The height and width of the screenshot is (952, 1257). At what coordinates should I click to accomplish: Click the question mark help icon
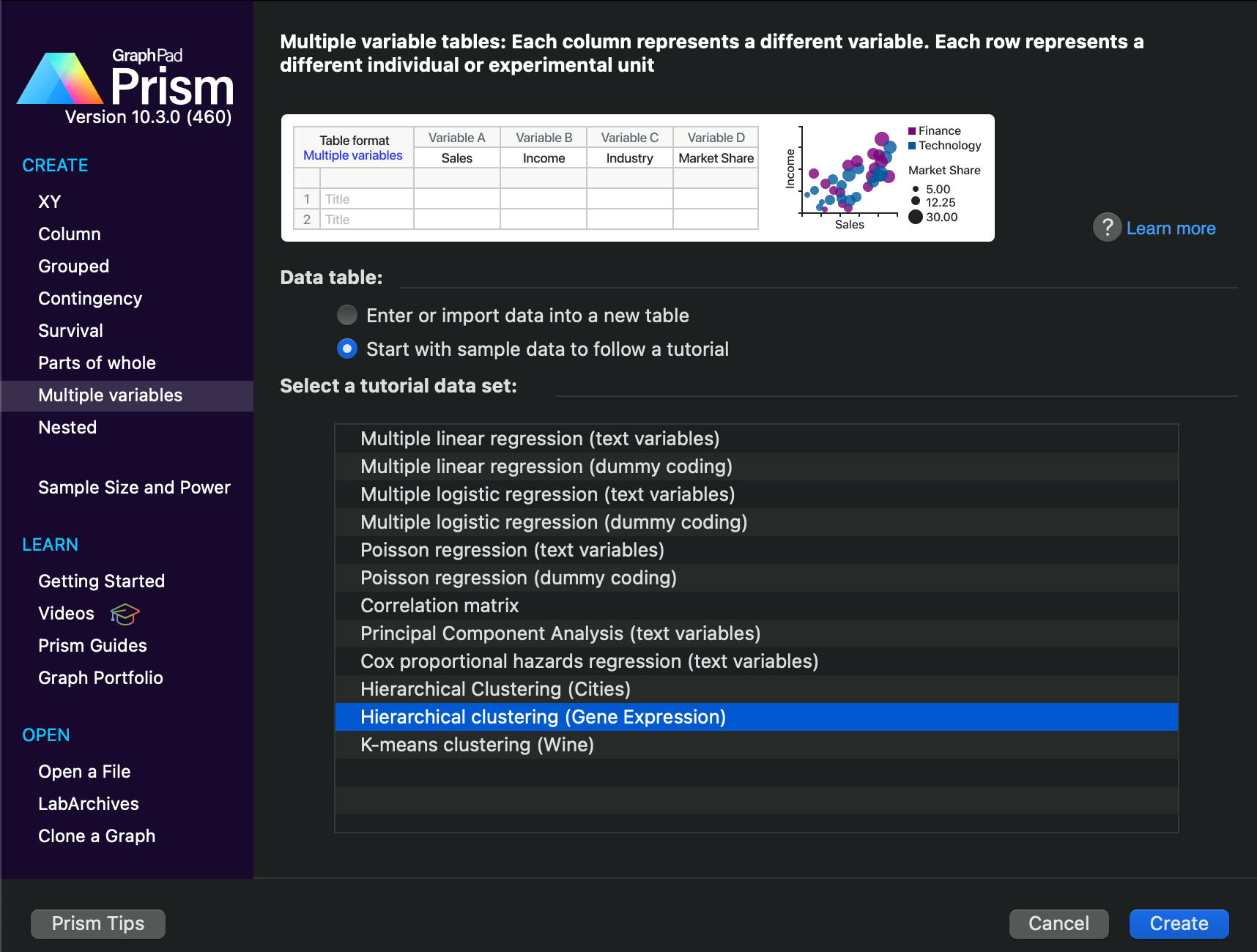tap(1107, 228)
